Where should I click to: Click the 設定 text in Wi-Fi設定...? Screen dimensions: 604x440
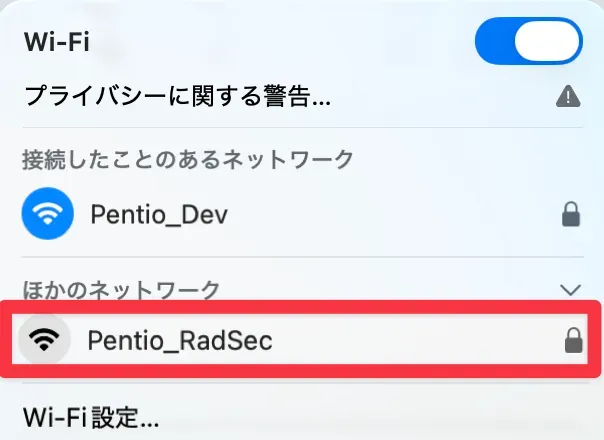(x=115, y=415)
